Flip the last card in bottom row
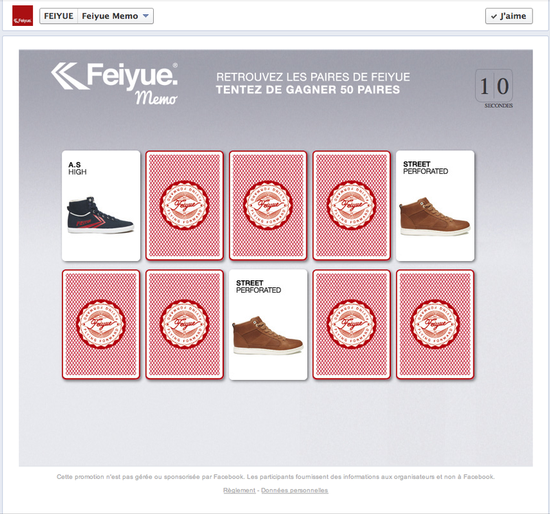 pos(435,325)
